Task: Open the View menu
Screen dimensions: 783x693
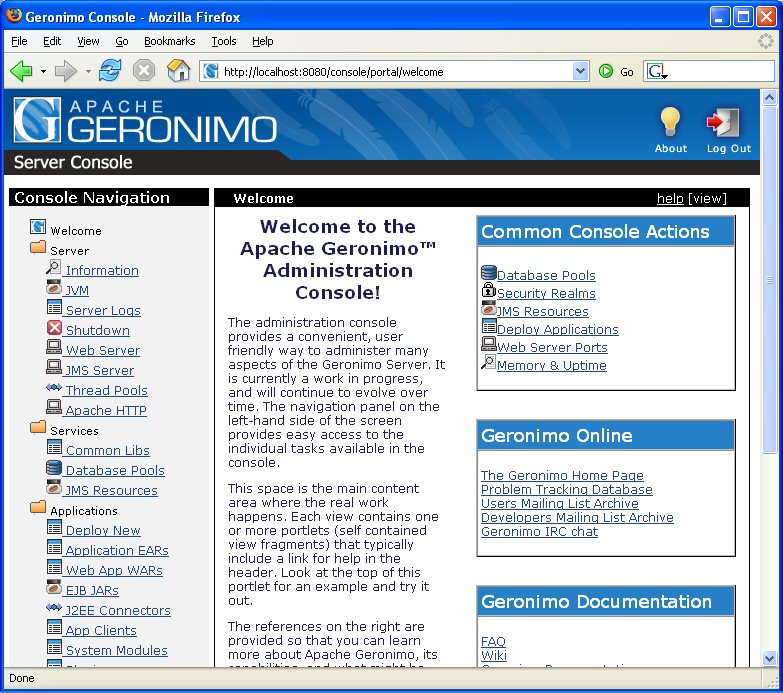Action: click(88, 41)
